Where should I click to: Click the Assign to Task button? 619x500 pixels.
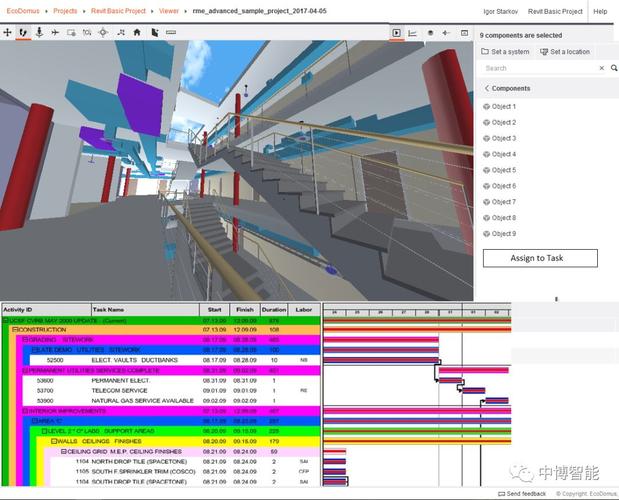click(x=540, y=258)
